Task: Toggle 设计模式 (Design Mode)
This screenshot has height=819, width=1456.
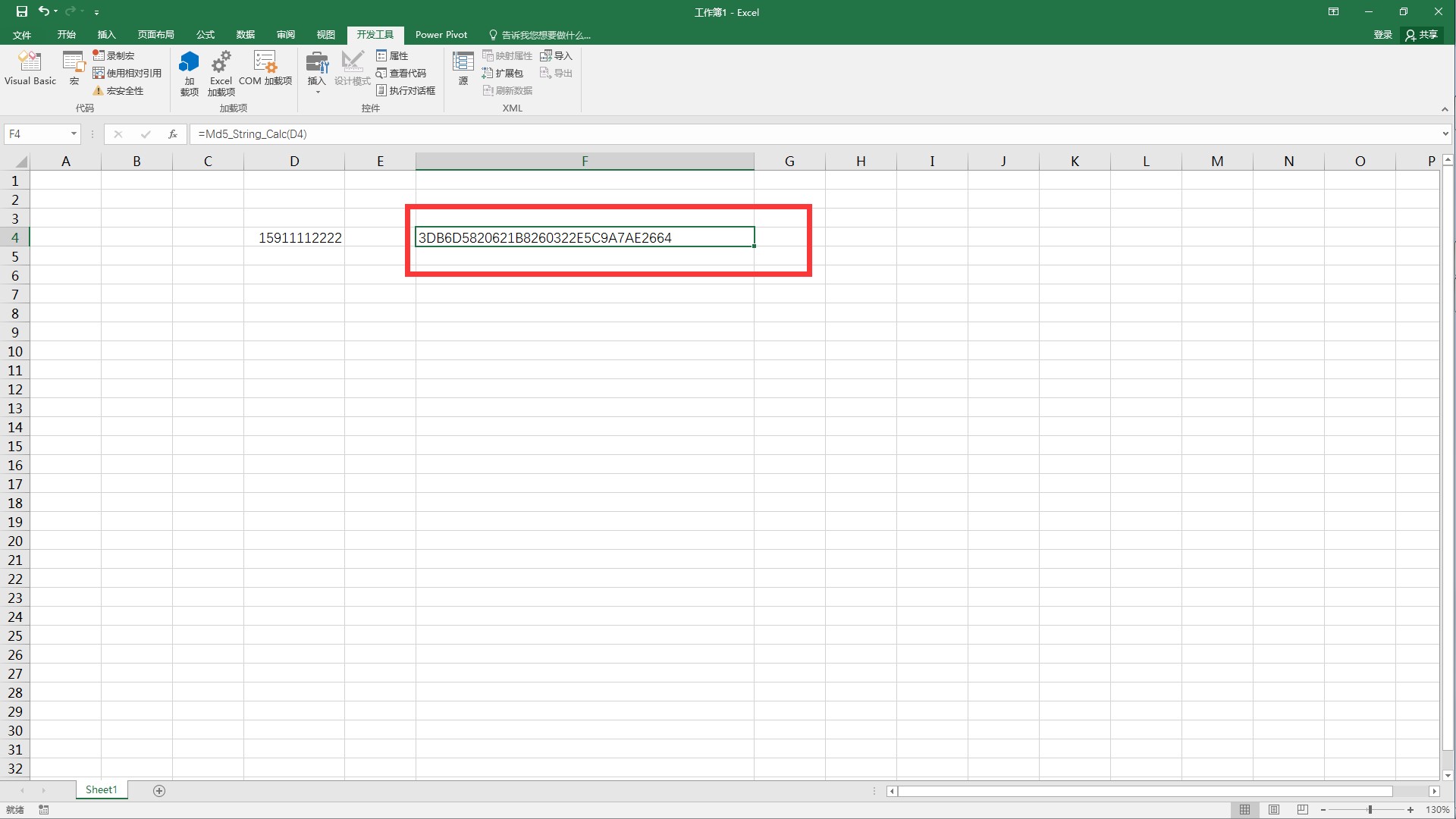Action: click(352, 68)
